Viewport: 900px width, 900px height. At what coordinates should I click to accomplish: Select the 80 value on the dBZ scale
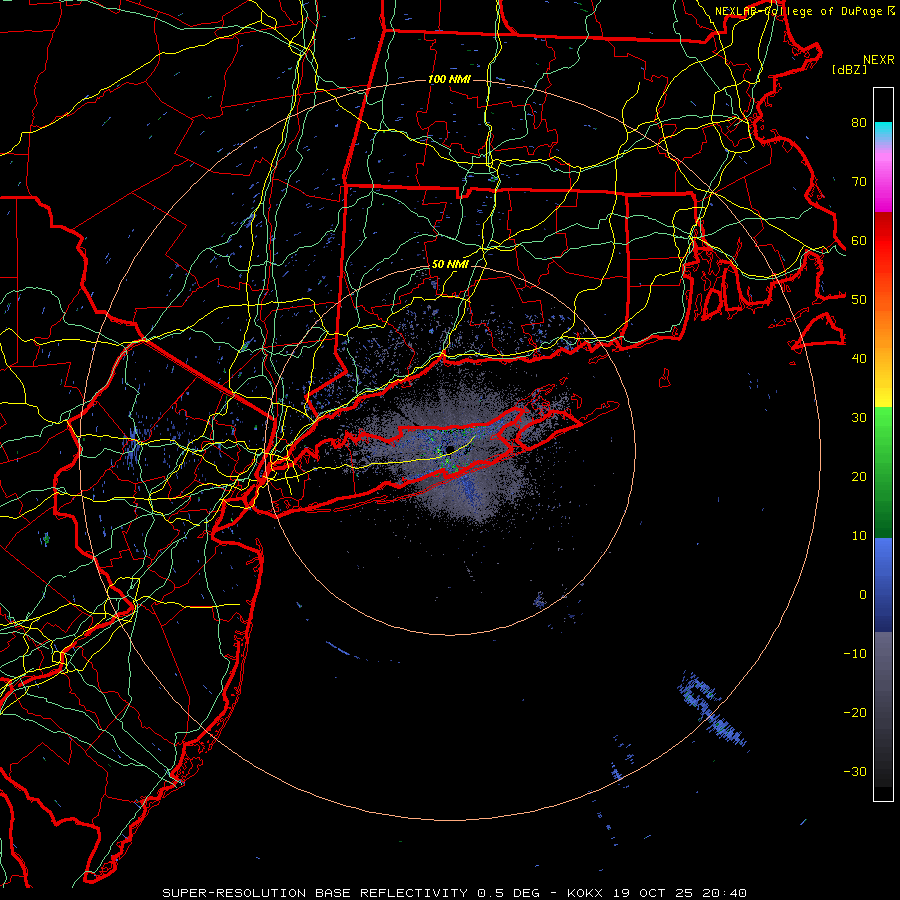[x=859, y=122]
